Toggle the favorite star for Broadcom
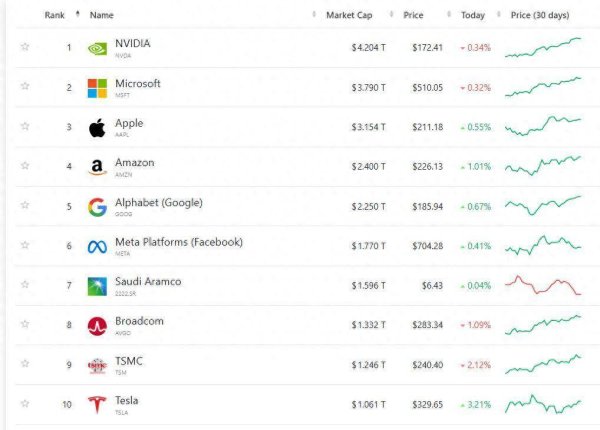The height and width of the screenshot is (430, 600). [x=25, y=324]
